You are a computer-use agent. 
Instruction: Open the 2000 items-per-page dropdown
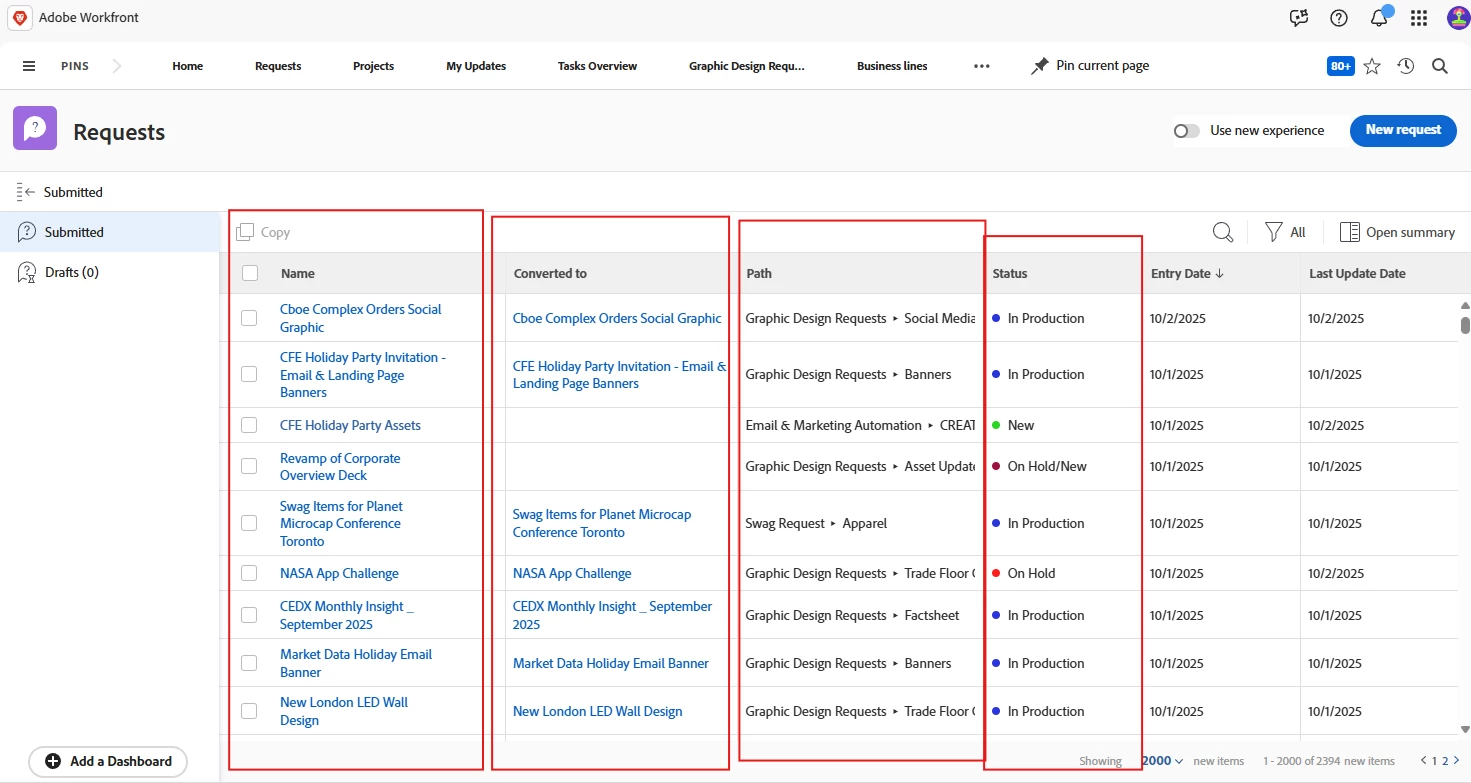point(1162,761)
